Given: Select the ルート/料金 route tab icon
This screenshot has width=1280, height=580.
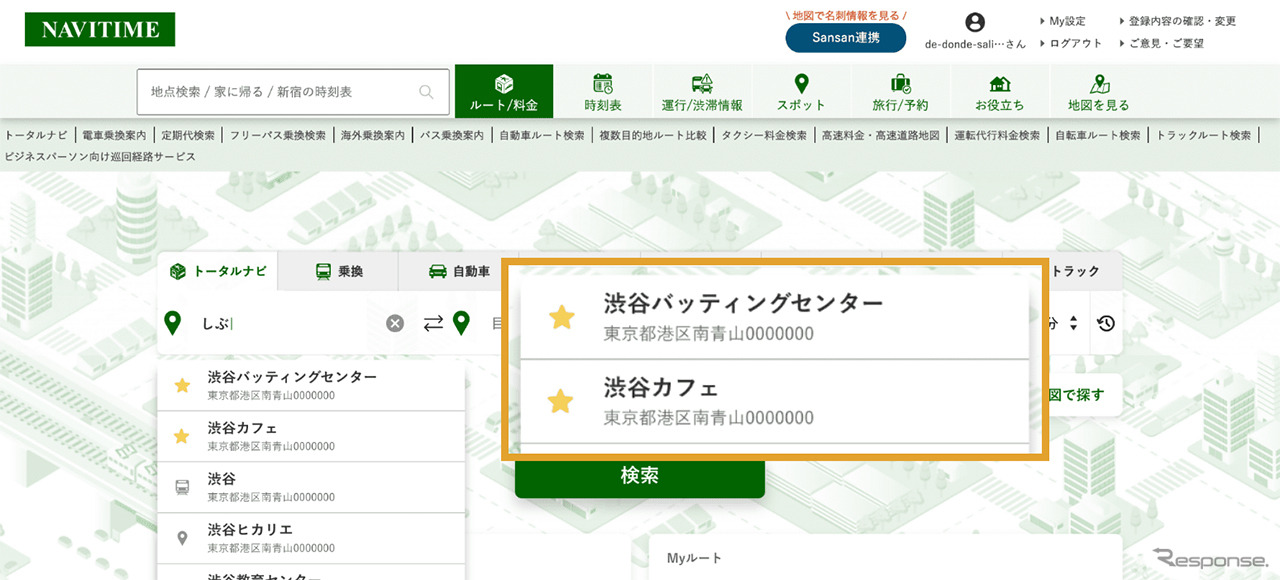Looking at the screenshot, I should (x=504, y=85).
